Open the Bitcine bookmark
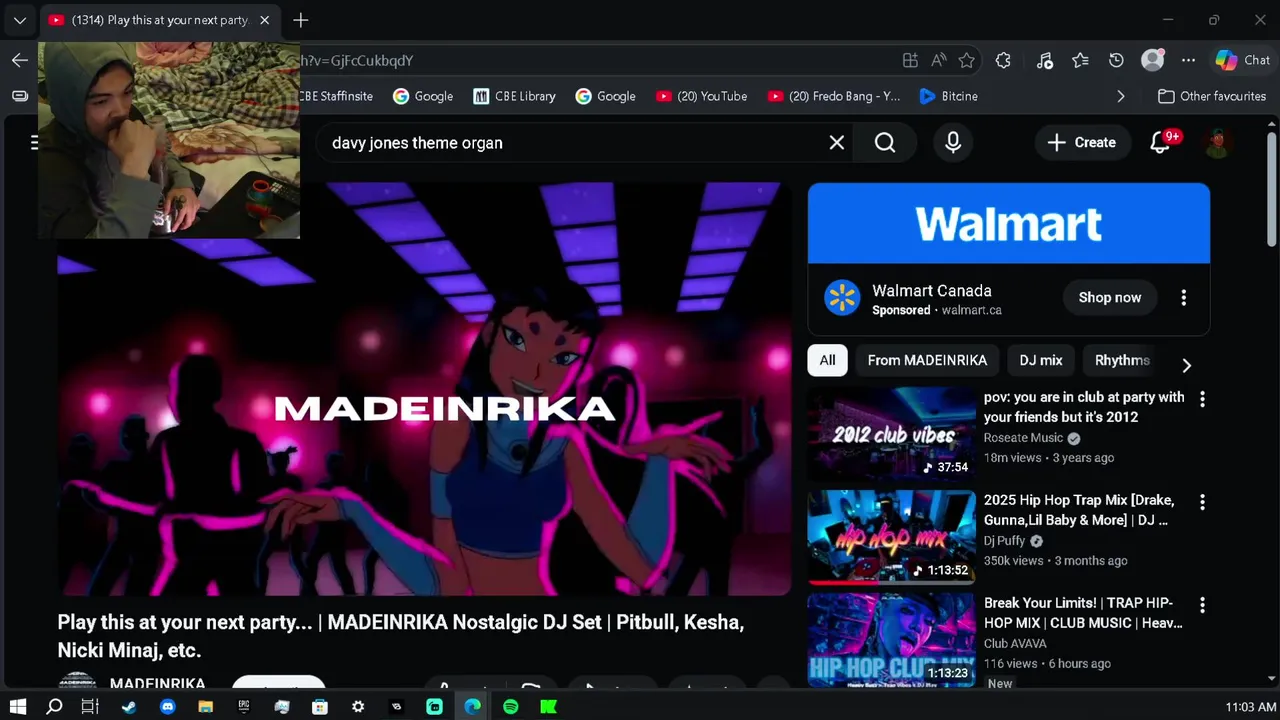The height and width of the screenshot is (720, 1280). tap(948, 96)
